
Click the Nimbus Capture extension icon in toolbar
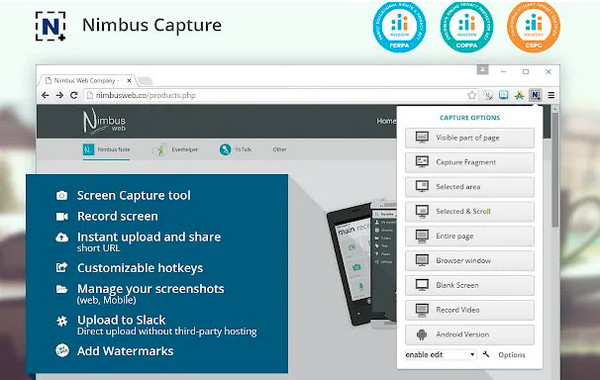click(535, 95)
